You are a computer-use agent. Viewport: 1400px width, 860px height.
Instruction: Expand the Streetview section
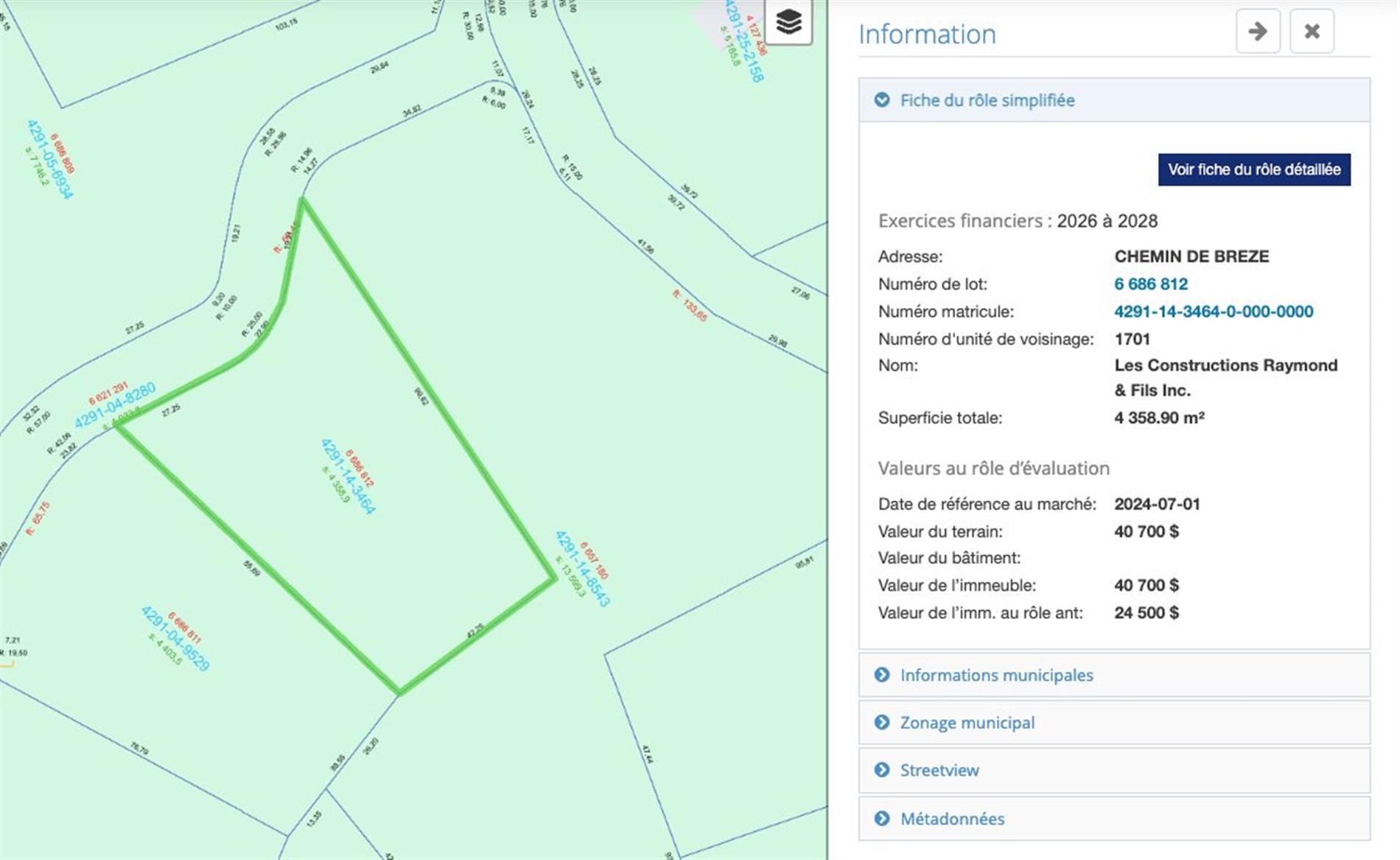(1114, 770)
